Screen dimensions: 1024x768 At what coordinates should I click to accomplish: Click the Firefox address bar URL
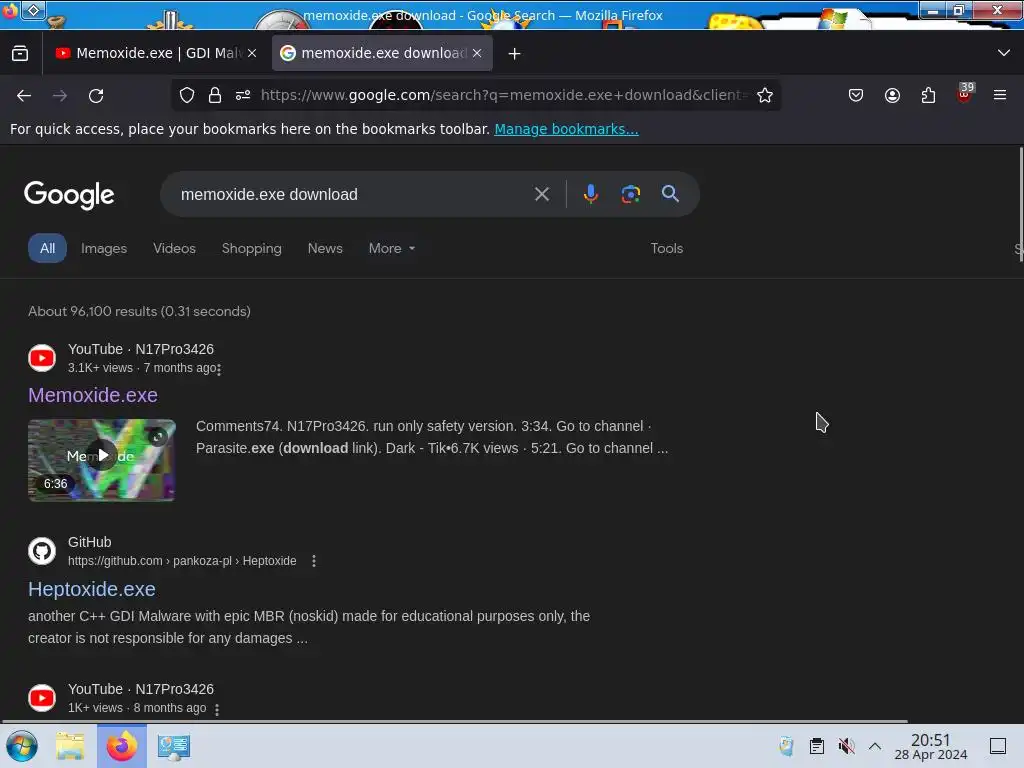[x=503, y=95]
